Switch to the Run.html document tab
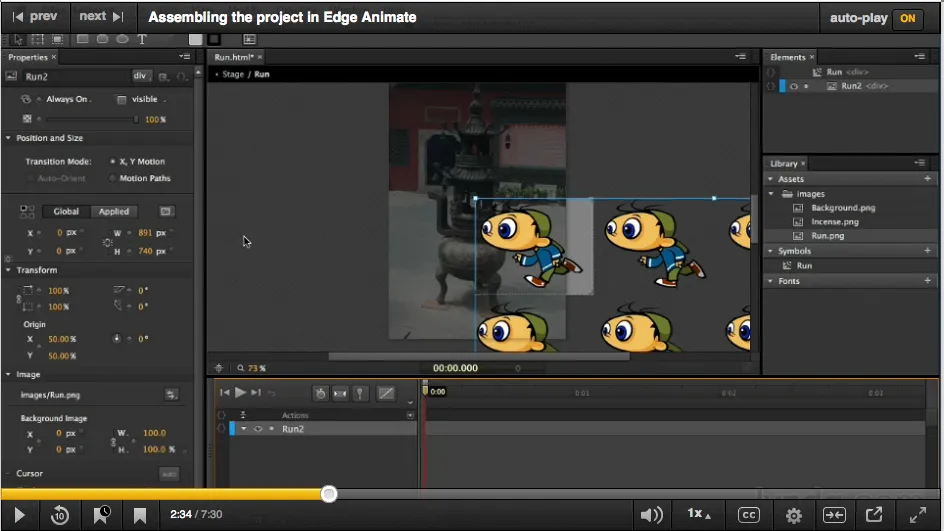The image size is (944, 531). pyautogui.click(x=234, y=57)
